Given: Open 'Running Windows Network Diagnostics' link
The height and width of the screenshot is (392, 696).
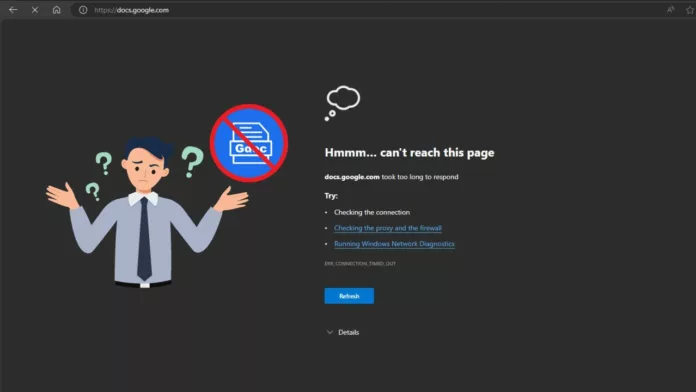Looking at the screenshot, I should click(x=394, y=244).
